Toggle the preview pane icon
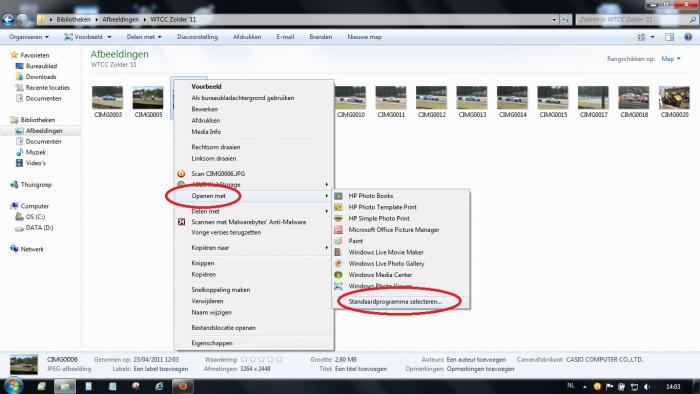The width and height of the screenshot is (700, 394). point(669,37)
